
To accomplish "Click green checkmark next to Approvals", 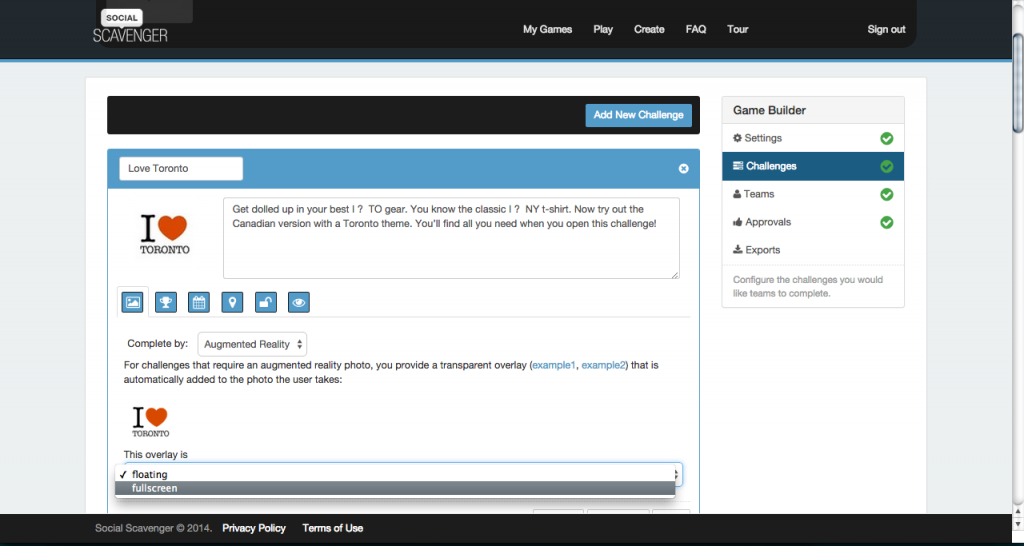I will pyautogui.click(x=886, y=223).
